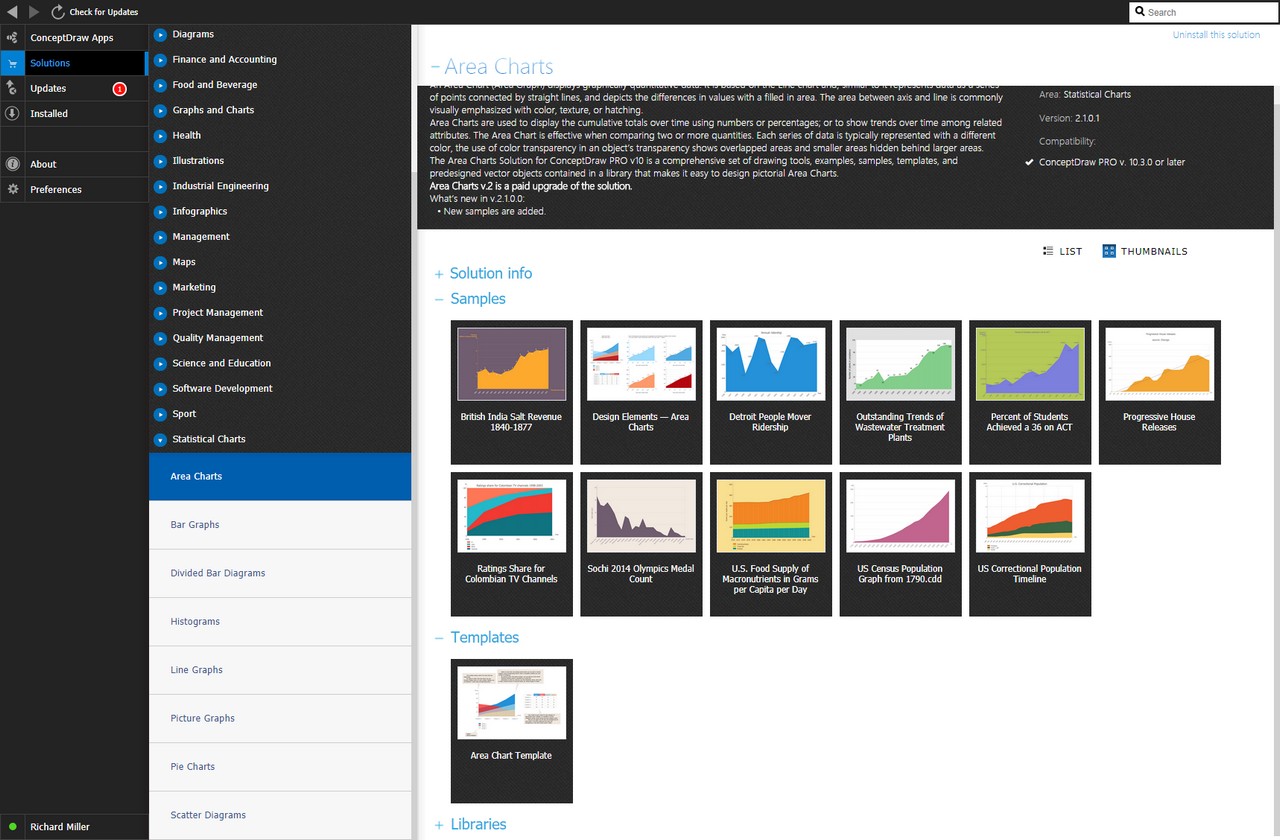
Task: Select the Line Graphs solution
Action: 280,670
